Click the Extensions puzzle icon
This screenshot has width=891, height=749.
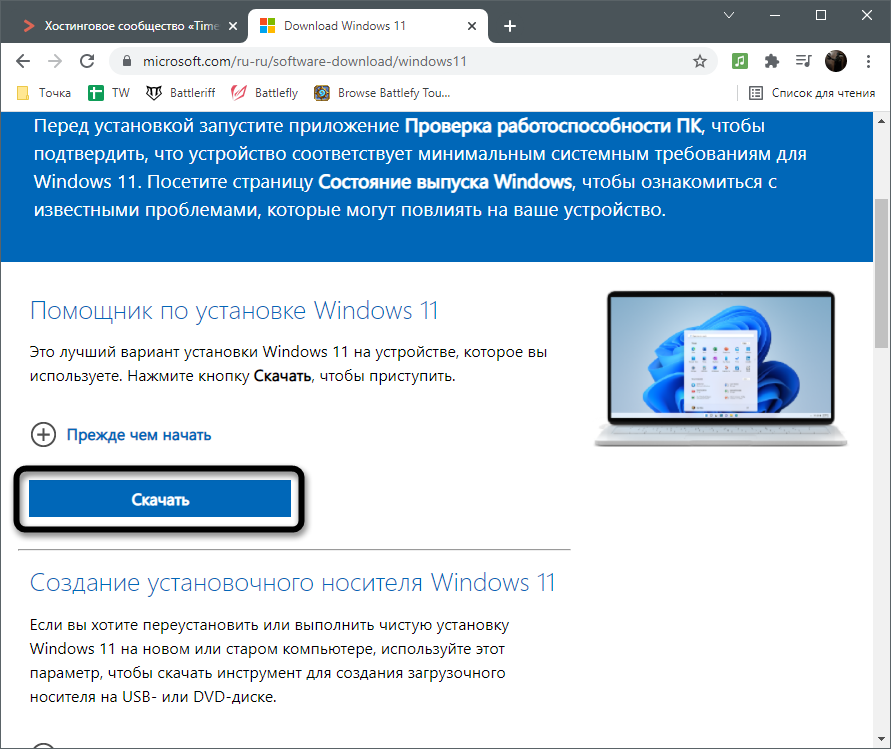[x=771, y=61]
